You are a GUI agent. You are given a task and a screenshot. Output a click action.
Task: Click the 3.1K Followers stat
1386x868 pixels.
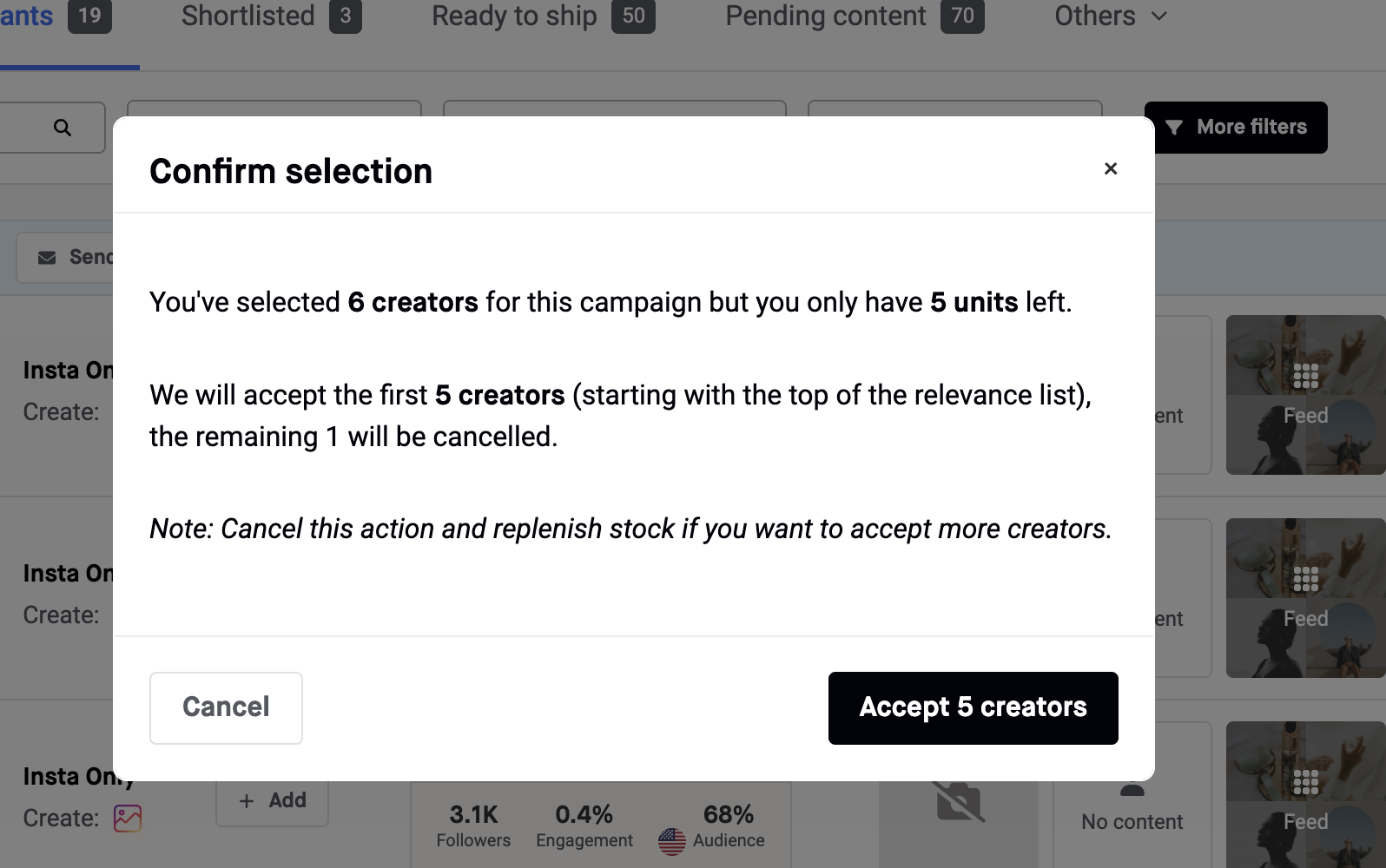[473, 825]
